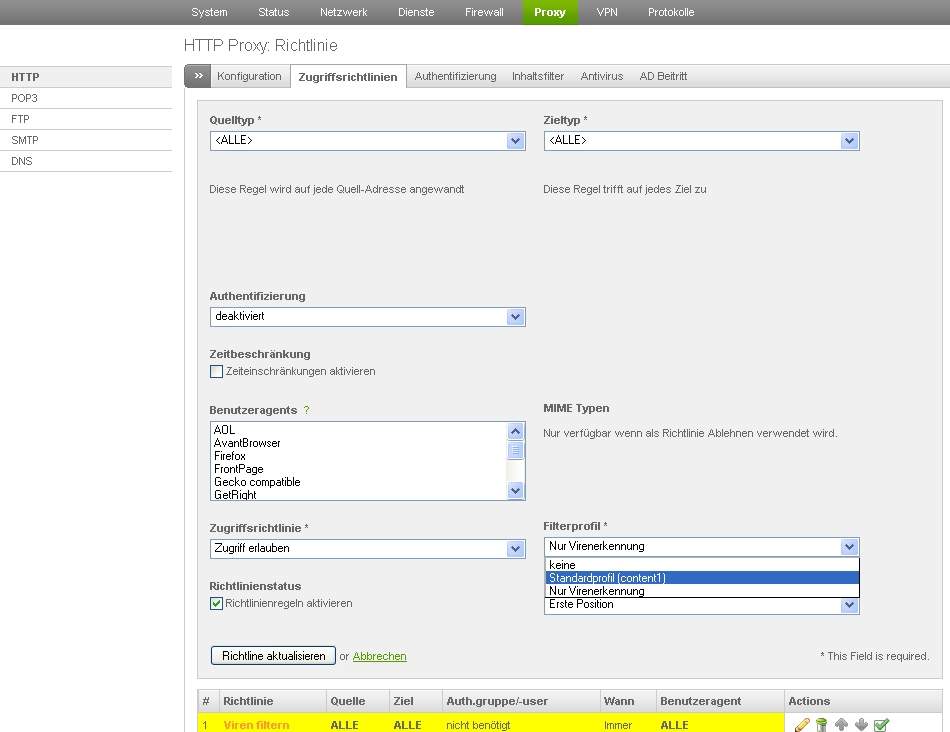Switch to the Inhaltsfilter tab

click(x=538, y=76)
